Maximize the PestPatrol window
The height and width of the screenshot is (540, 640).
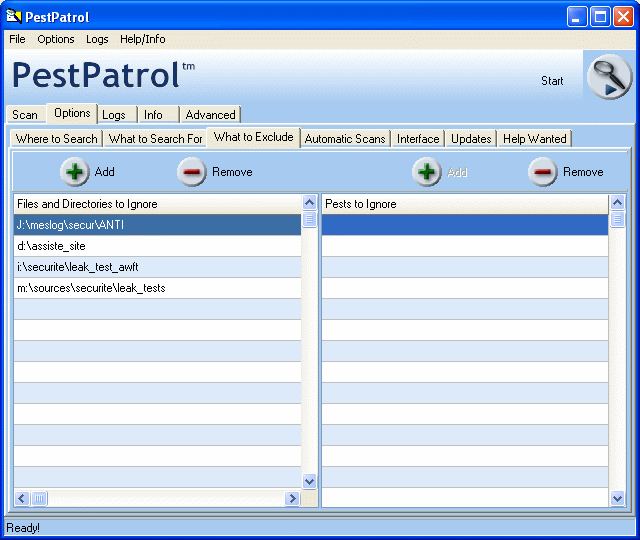[600, 17]
